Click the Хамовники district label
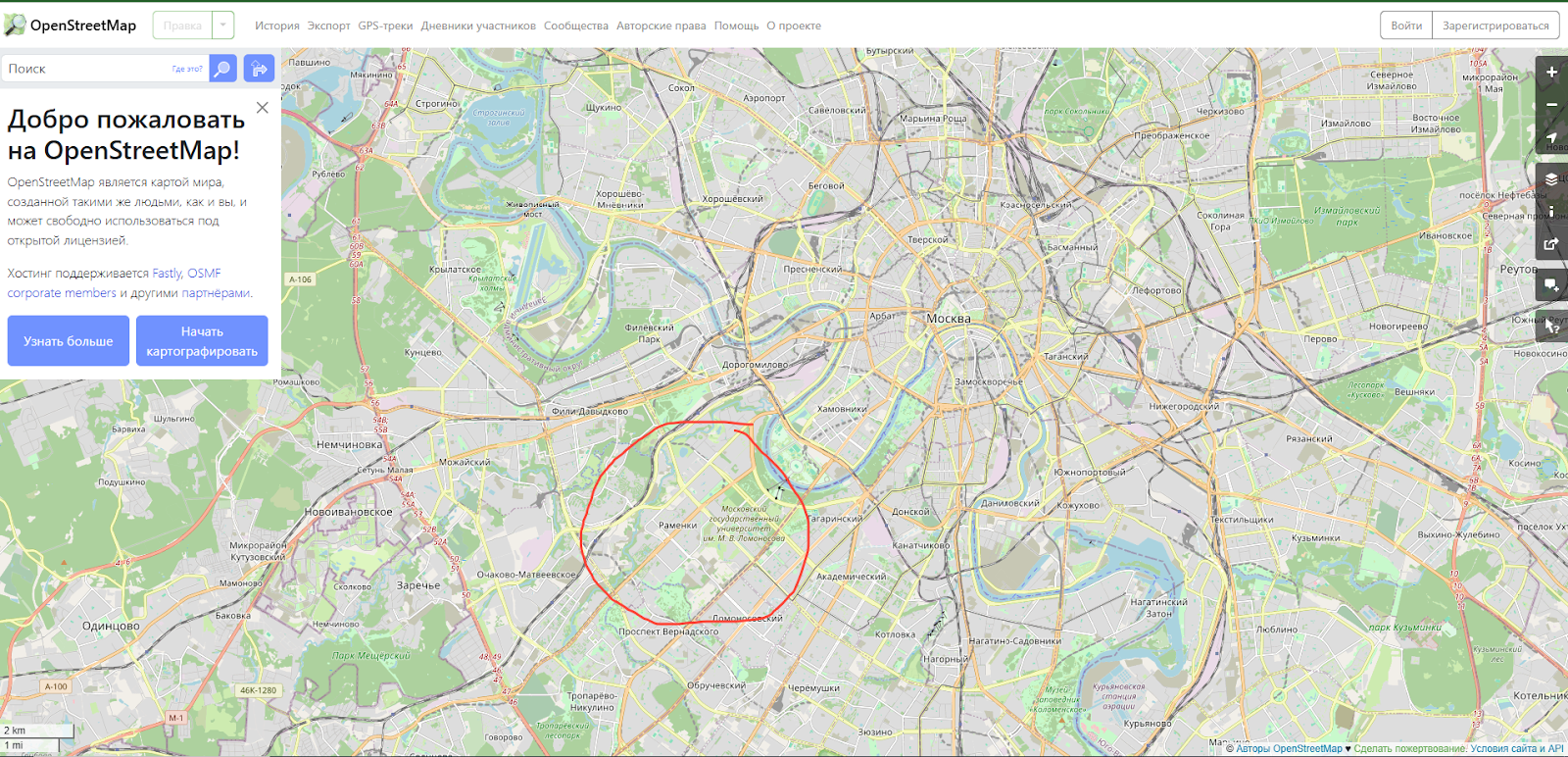Screen dimensions: 1568x757 click(842, 409)
